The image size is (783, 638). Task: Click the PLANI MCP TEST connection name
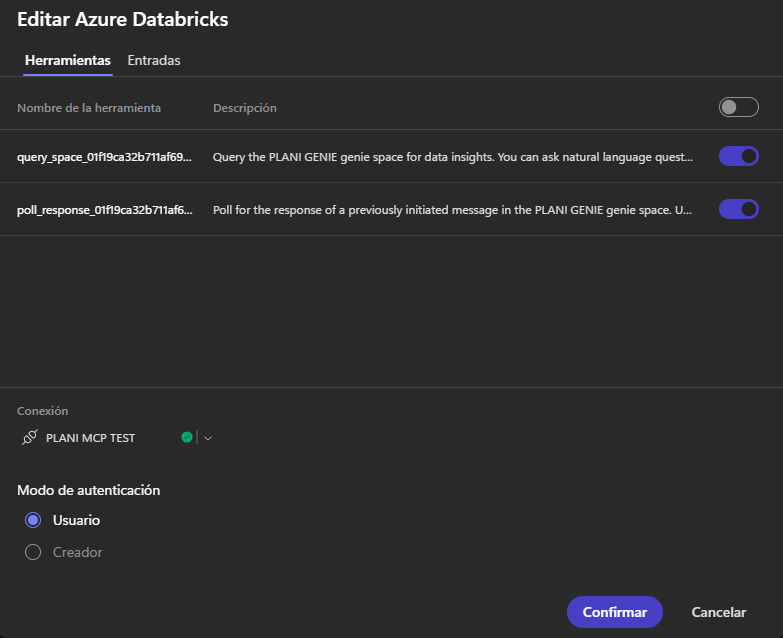[90, 438]
